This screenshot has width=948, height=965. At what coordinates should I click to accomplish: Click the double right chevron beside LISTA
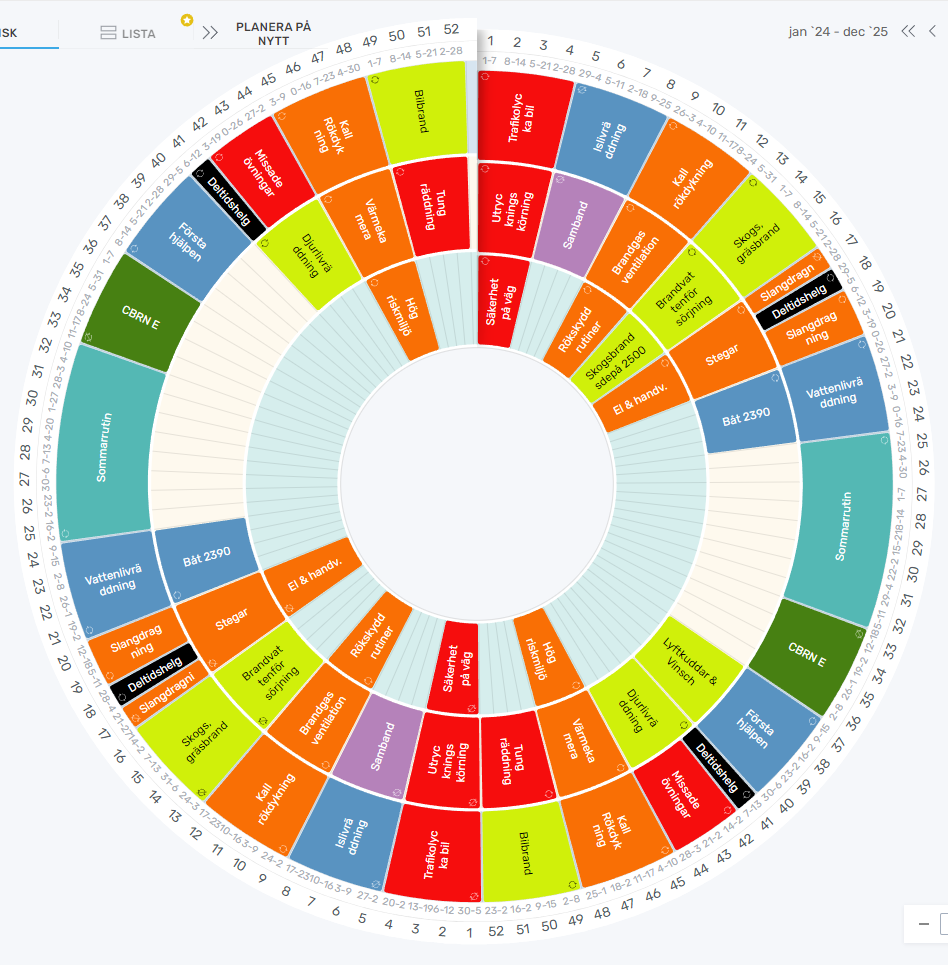(209, 33)
